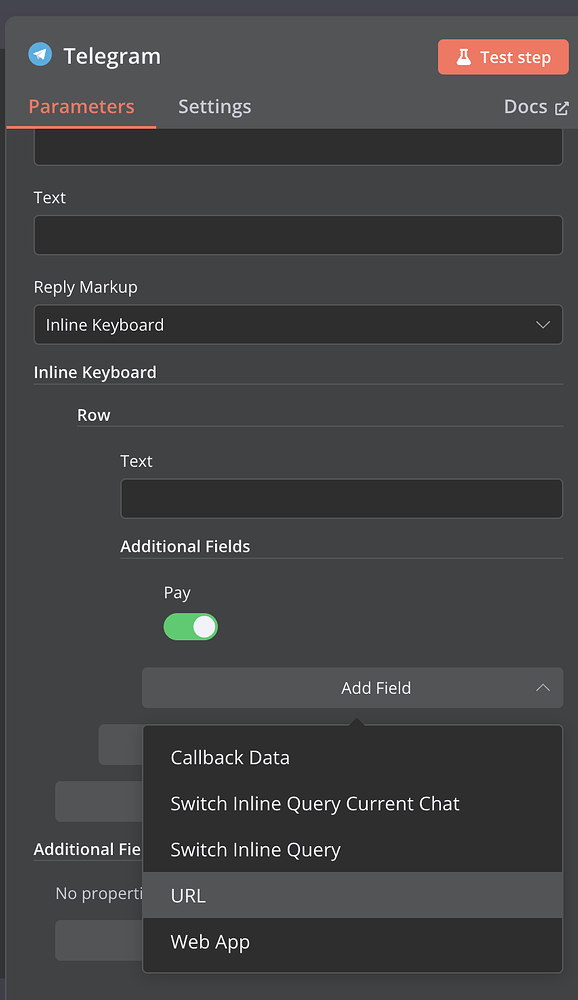This screenshot has height=1000, width=578.
Task: Click the chevron on the Inline Keyboard dropdown
Action: click(x=542, y=324)
